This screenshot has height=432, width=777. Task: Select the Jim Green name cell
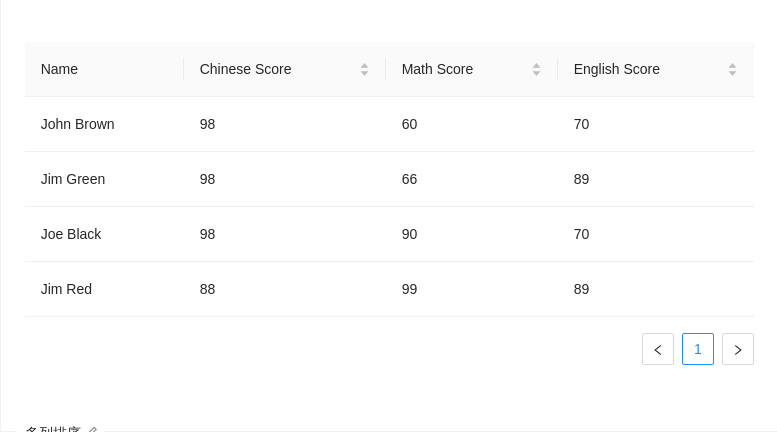73,179
